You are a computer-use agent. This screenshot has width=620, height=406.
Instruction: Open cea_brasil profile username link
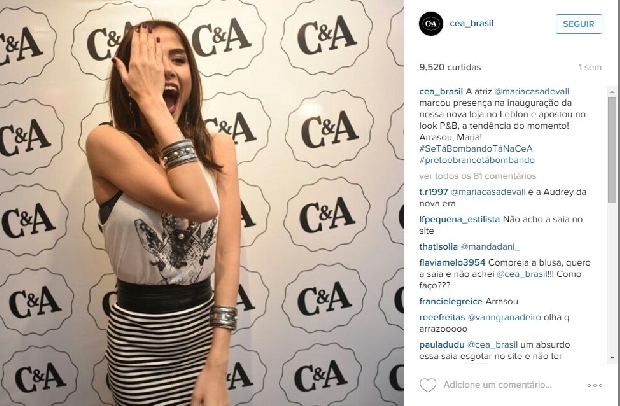(x=471, y=23)
